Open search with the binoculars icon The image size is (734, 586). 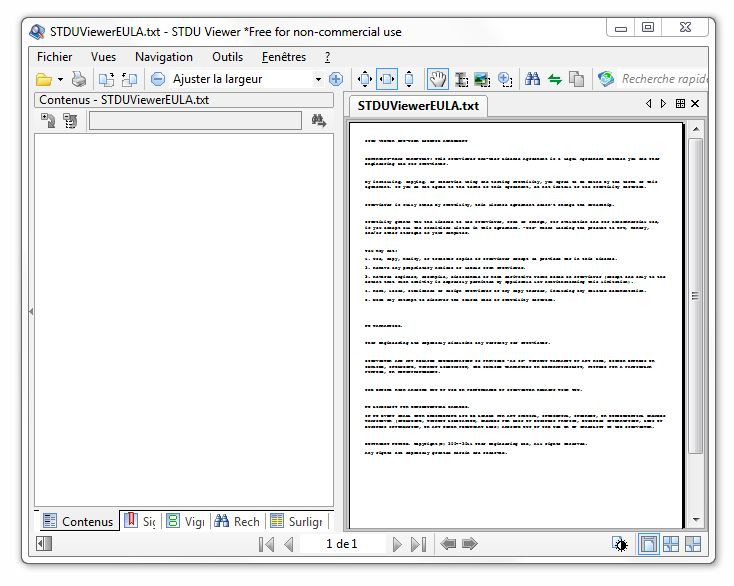pyautogui.click(x=532, y=79)
